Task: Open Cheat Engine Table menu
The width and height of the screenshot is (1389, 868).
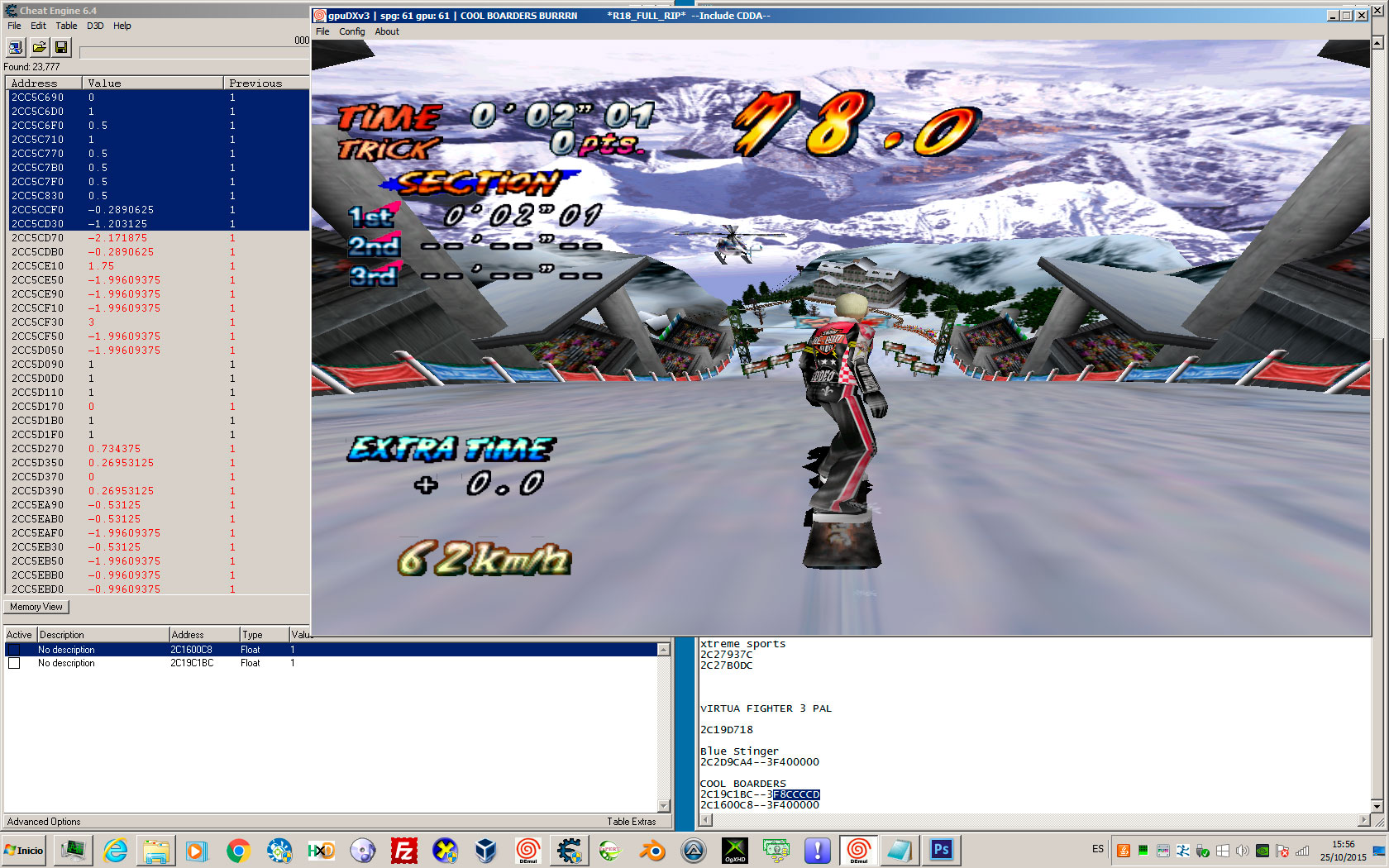Action: point(66,26)
